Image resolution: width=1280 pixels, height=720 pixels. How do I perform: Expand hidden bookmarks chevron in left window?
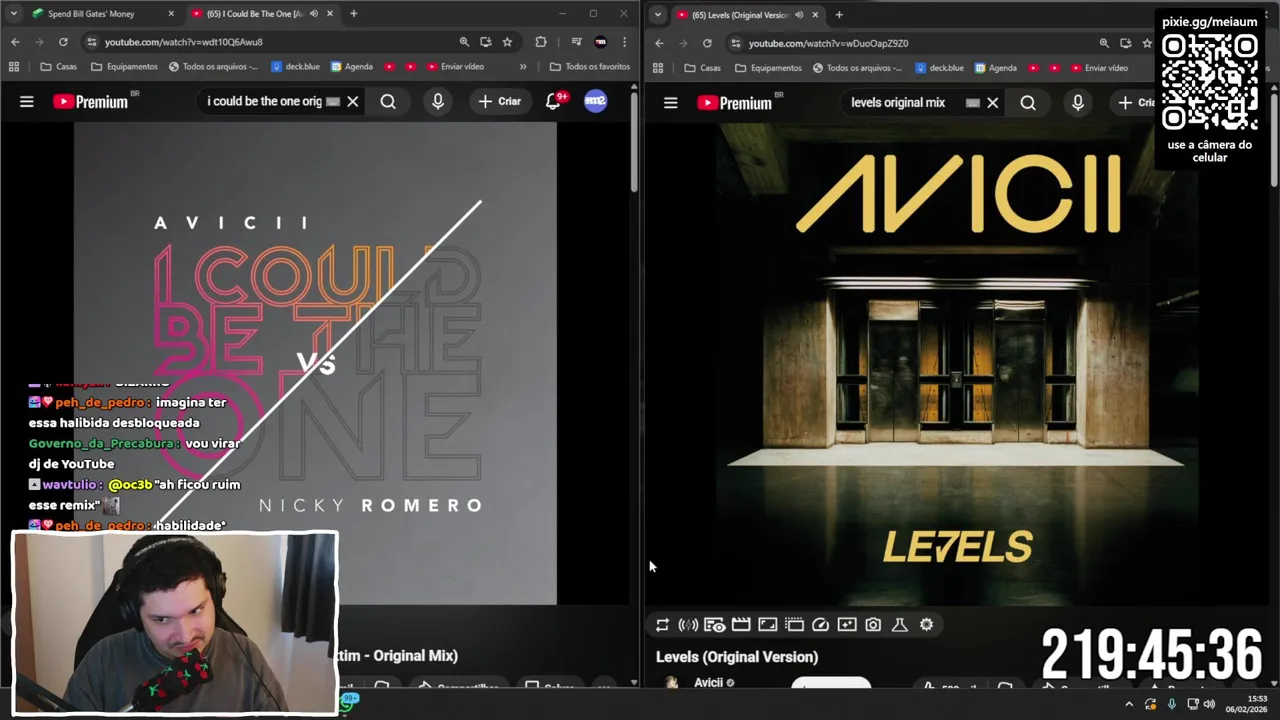(522, 67)
